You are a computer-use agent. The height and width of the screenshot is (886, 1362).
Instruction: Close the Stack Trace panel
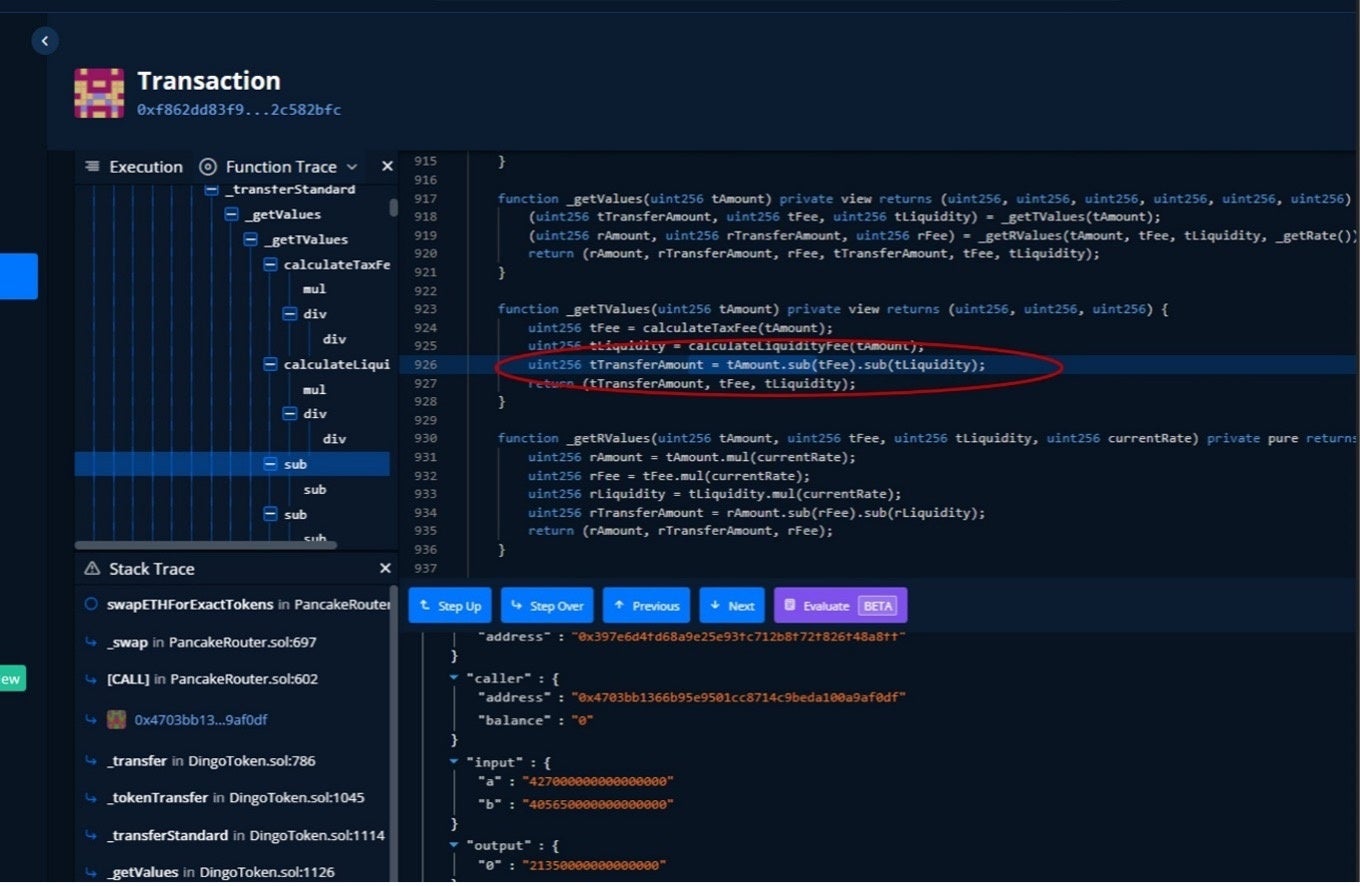385,569
